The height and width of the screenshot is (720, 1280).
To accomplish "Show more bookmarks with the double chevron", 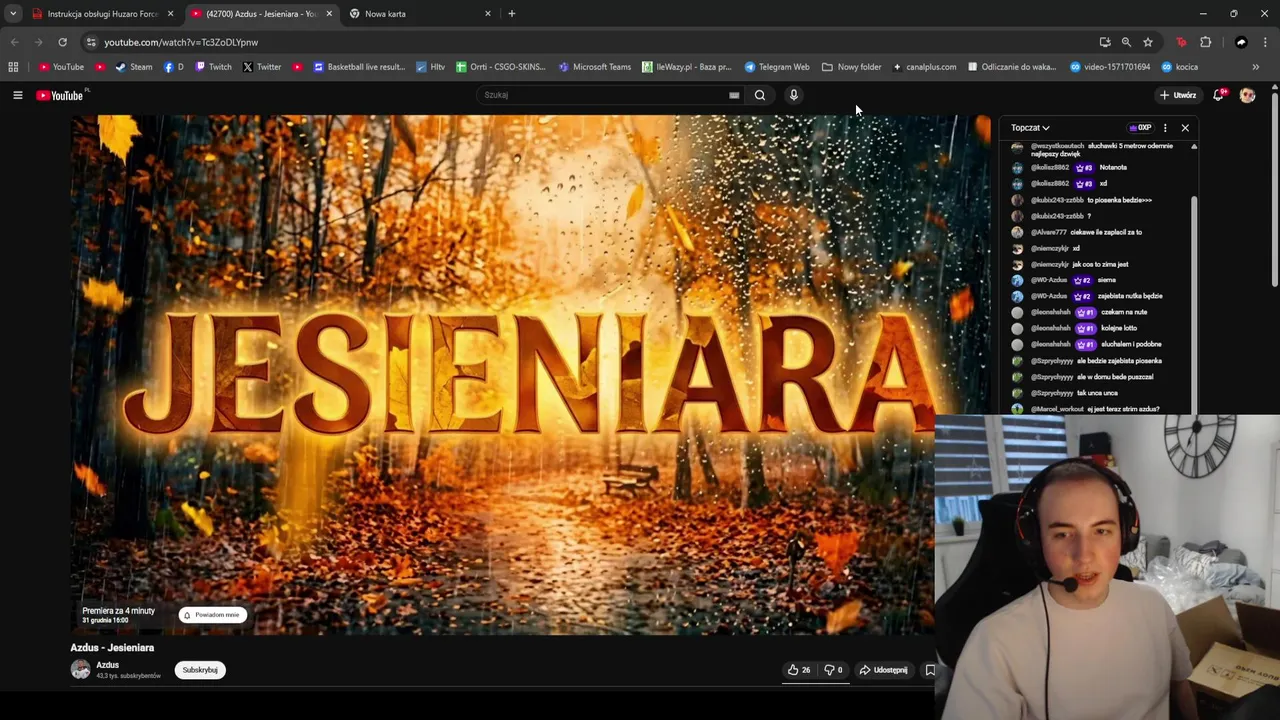I will (x=1255, y=67).
